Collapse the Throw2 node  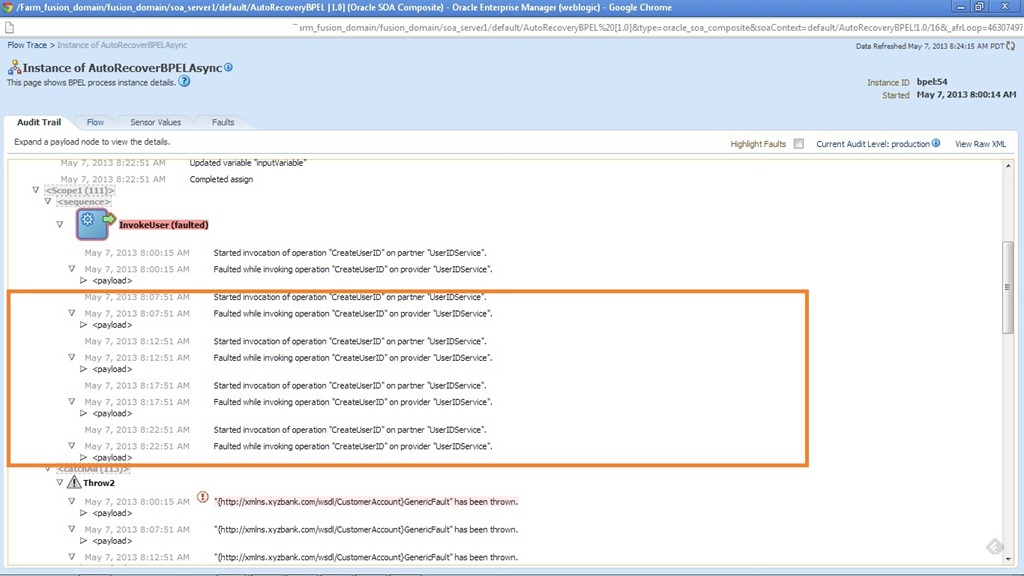point(60,482)
